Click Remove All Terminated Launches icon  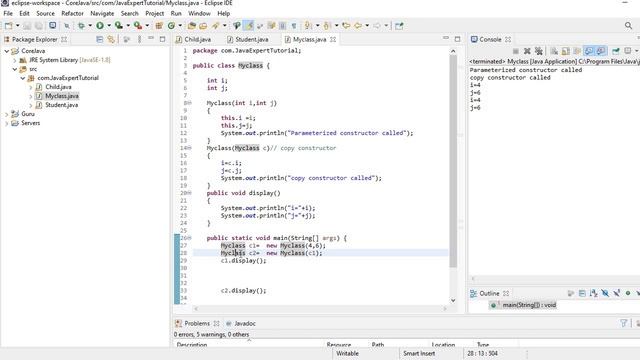click(x=539, y=51)
